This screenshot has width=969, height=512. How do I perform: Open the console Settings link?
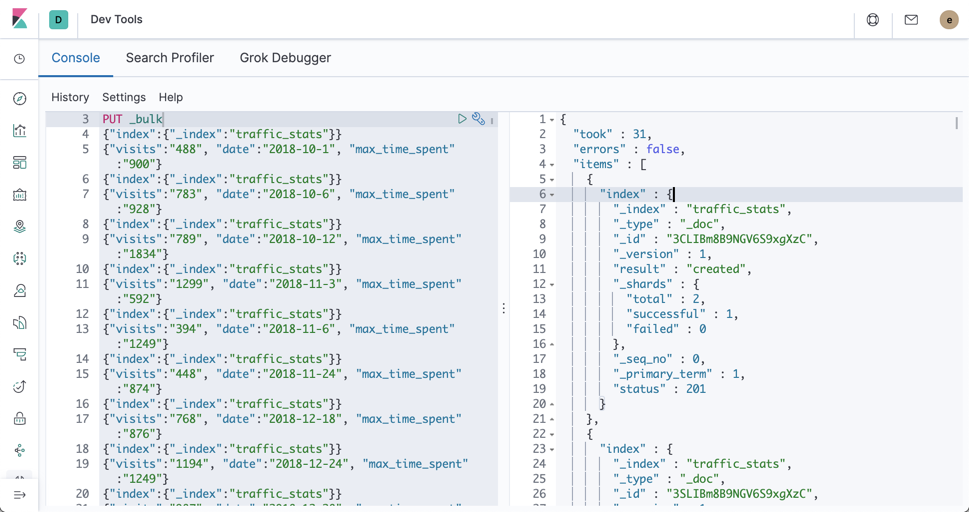124,97
